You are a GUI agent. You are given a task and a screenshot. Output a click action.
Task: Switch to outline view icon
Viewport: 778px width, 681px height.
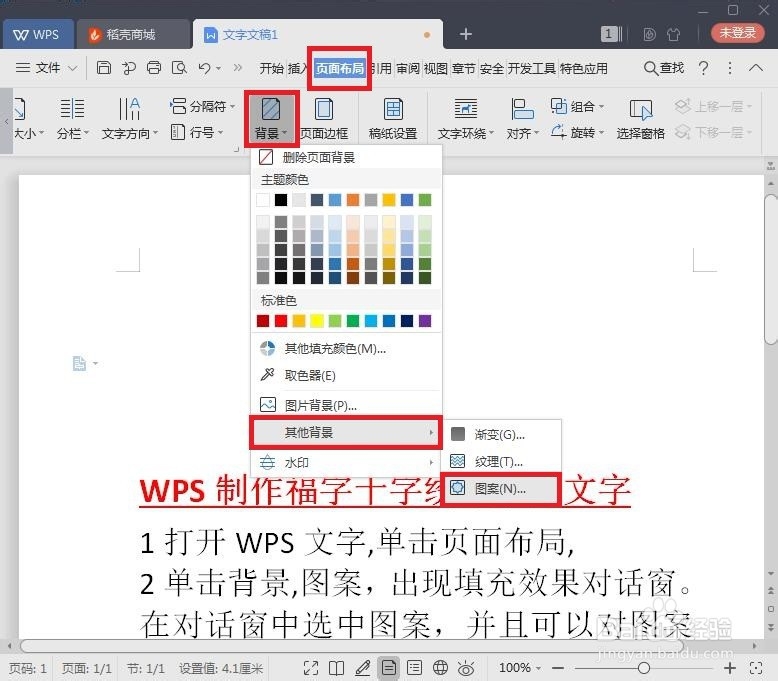click(x=414, y=668)
